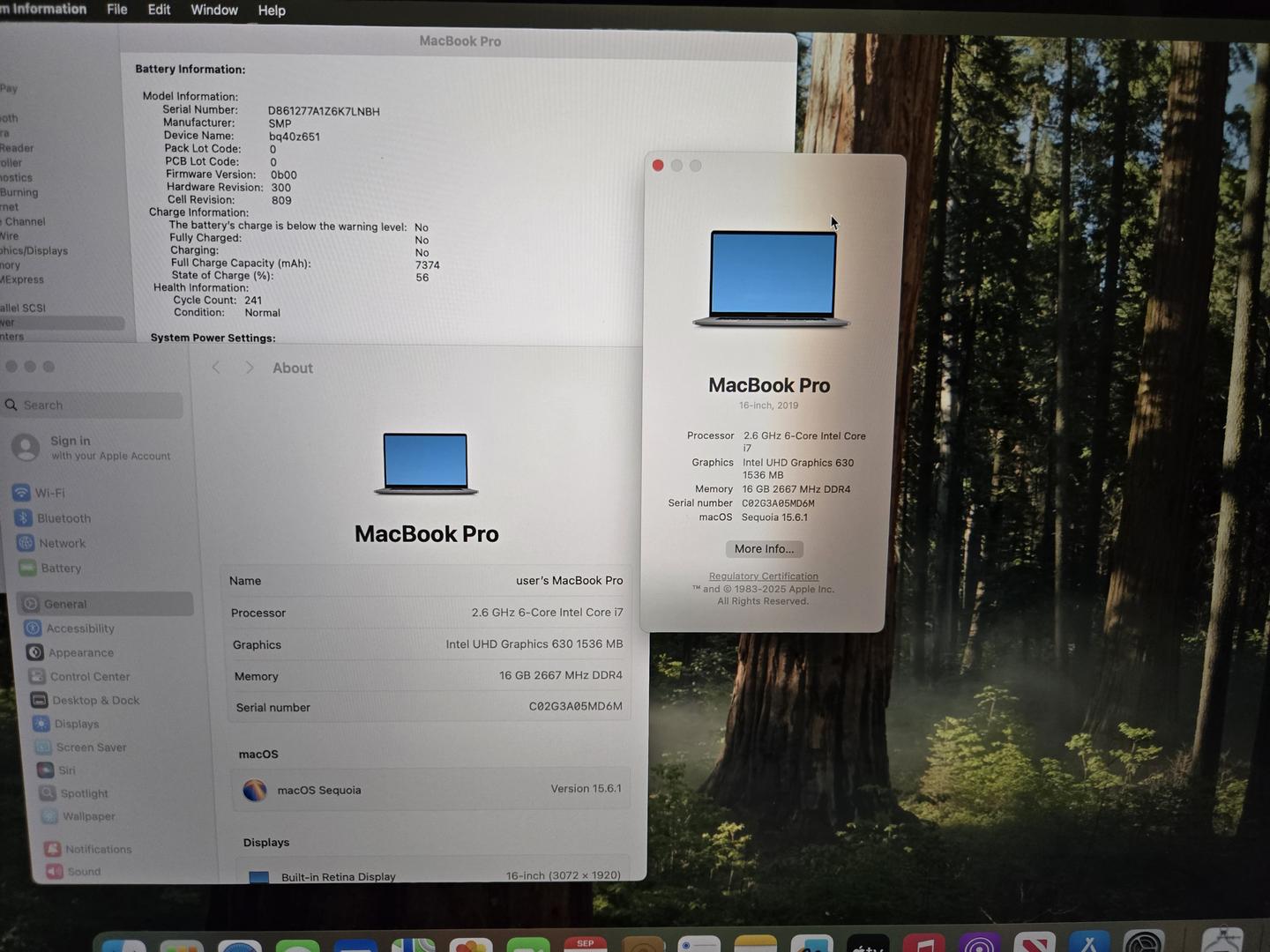Click Full Charge Capacity value 7374
1270x952 pixels.
(428, 264)
